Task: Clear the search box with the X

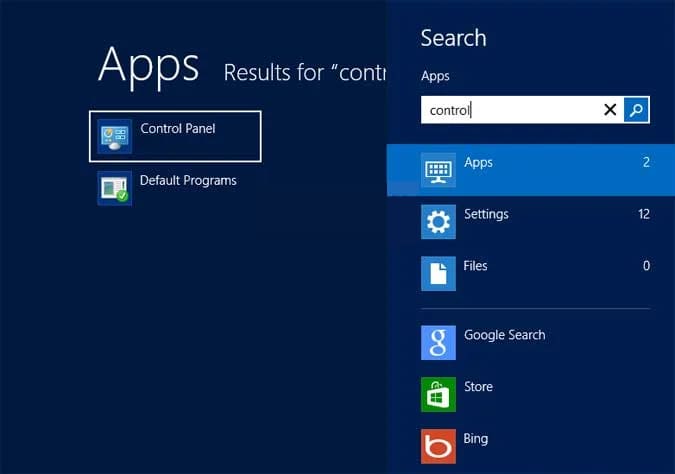Action: (x=610, y=110)
